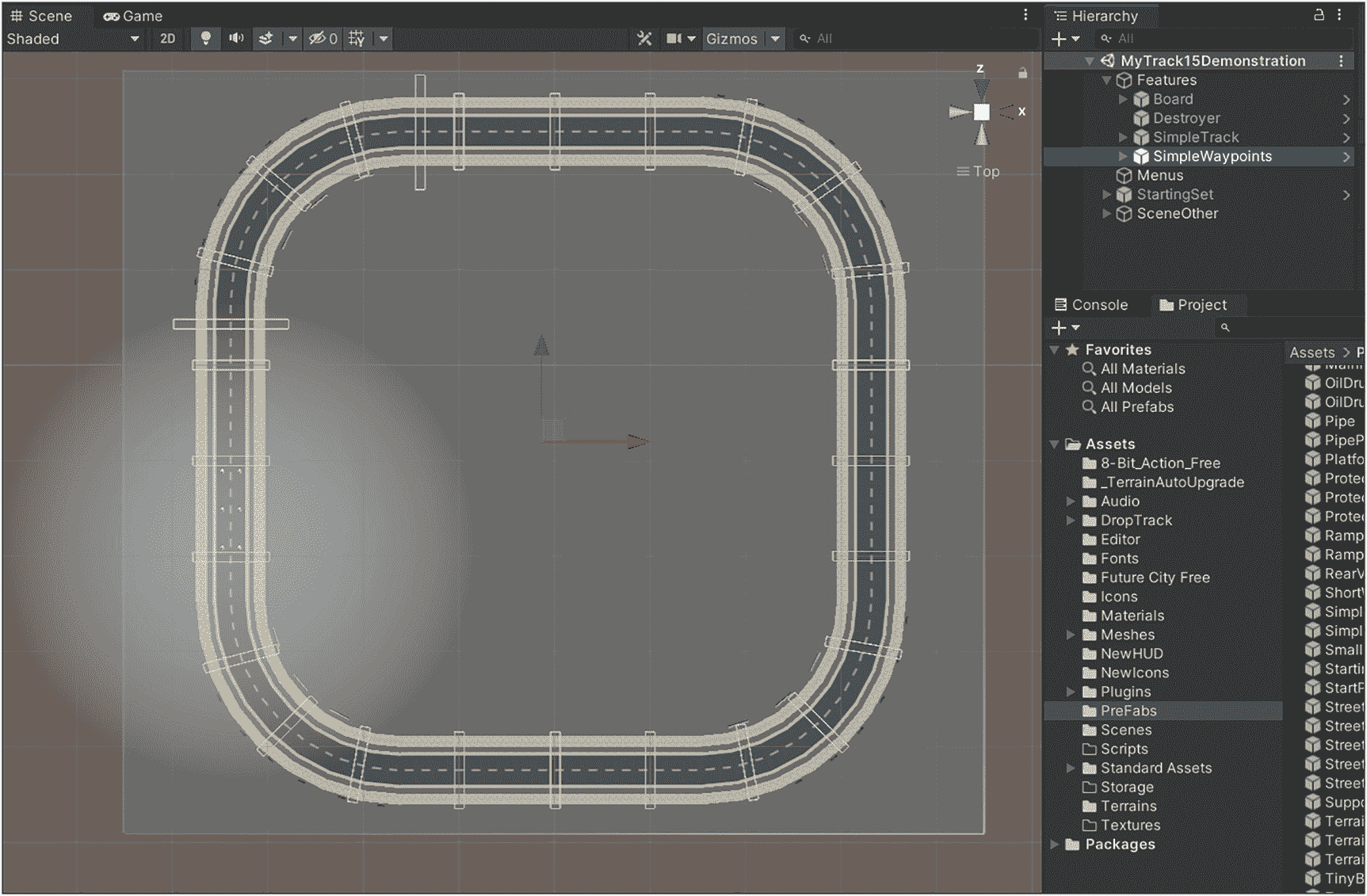Open Hierarchy panel options menu
This screenshot has height=896, width=1367.
[x=1340, y=15]
